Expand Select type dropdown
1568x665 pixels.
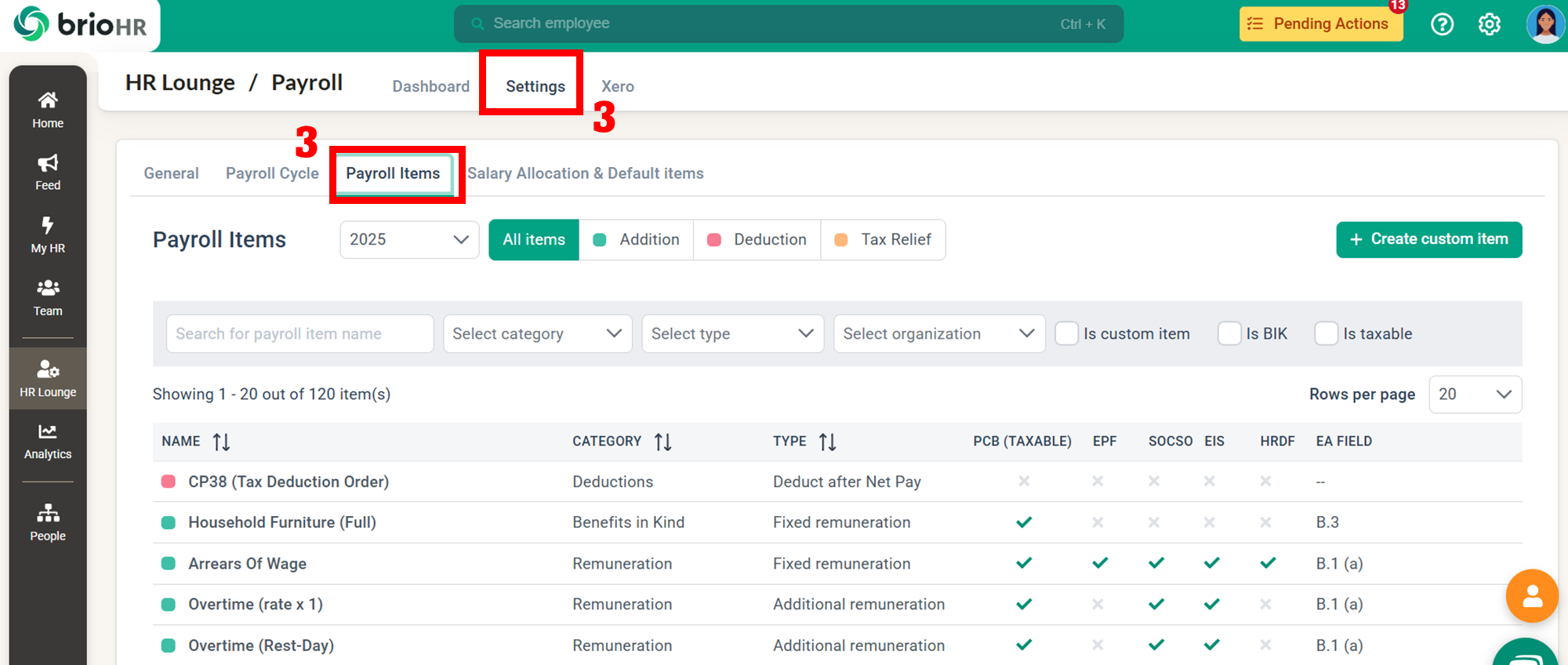(732, 333)
